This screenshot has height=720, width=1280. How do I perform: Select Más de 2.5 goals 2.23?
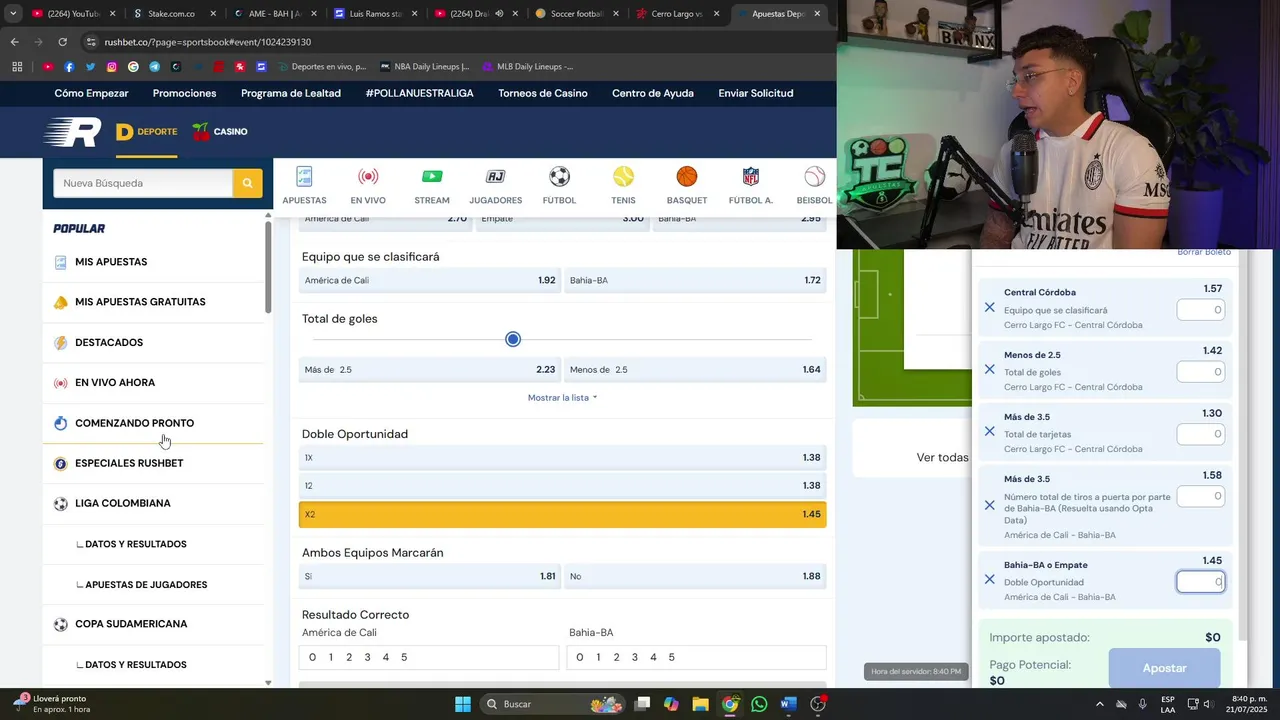pos(429,370)
